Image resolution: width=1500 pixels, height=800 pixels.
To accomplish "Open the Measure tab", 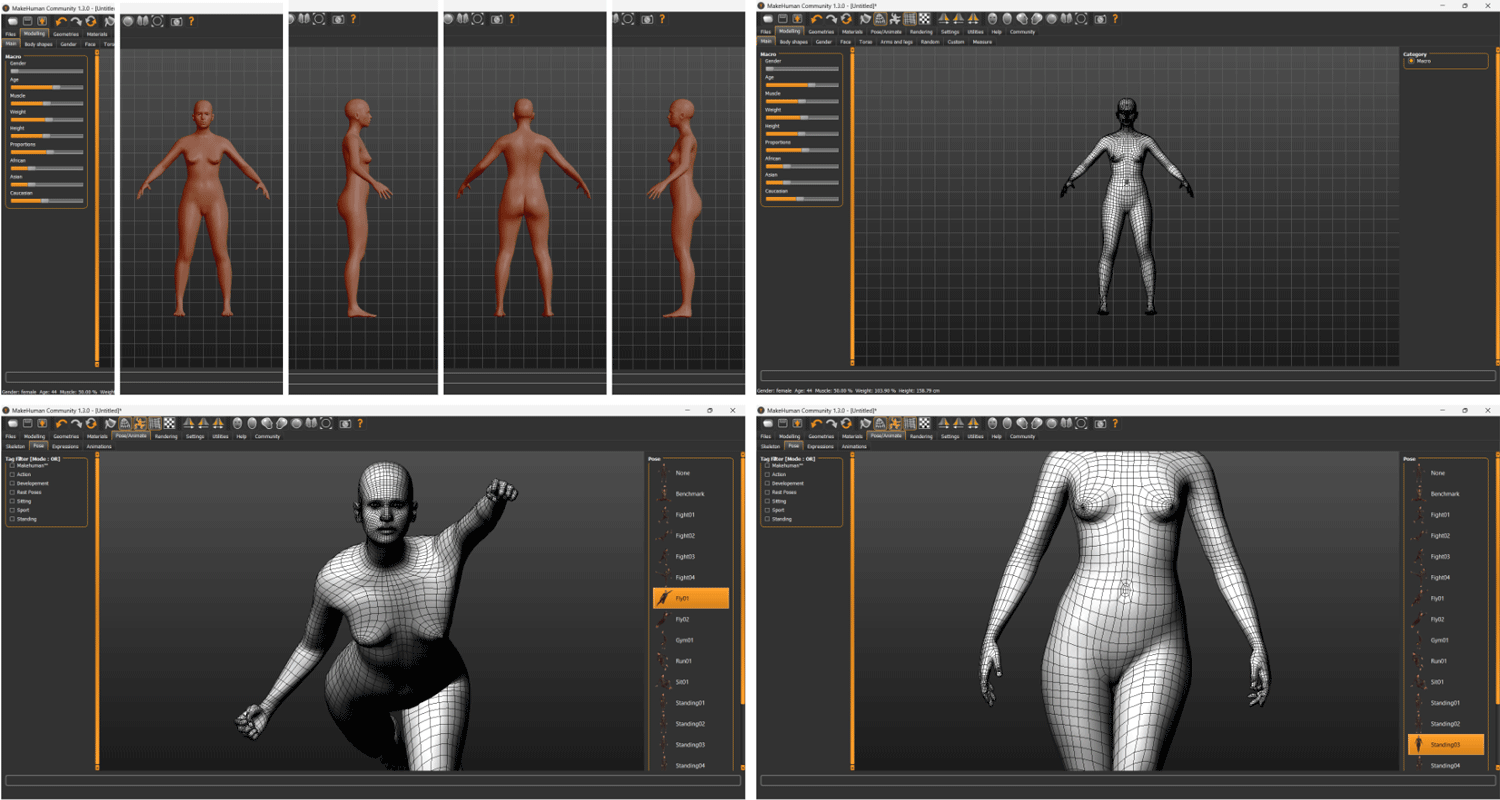I will click(982, 42).
